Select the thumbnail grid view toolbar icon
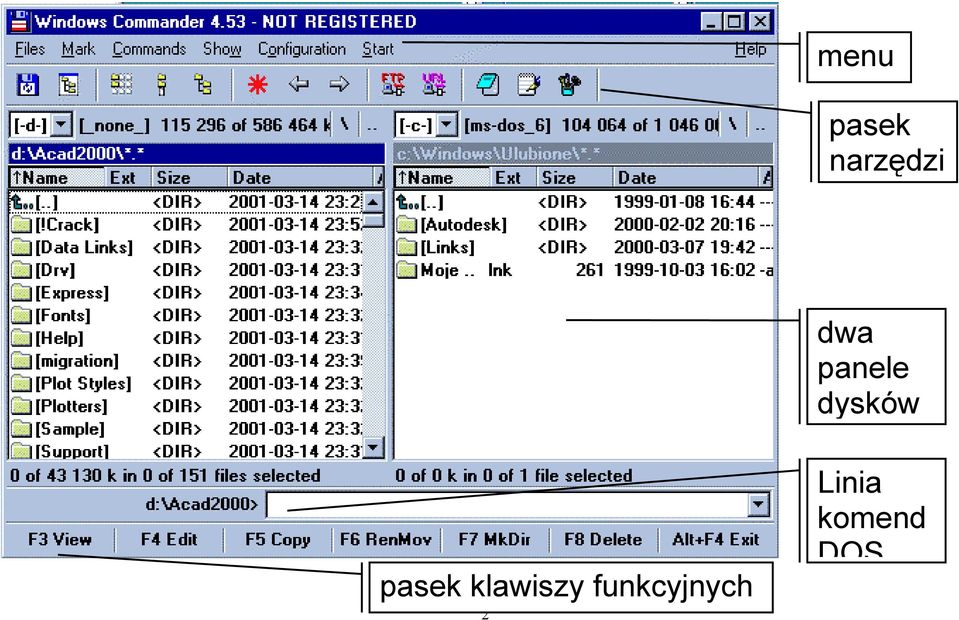The height and width of the screenshot is (620, 959). pos(121,84)
